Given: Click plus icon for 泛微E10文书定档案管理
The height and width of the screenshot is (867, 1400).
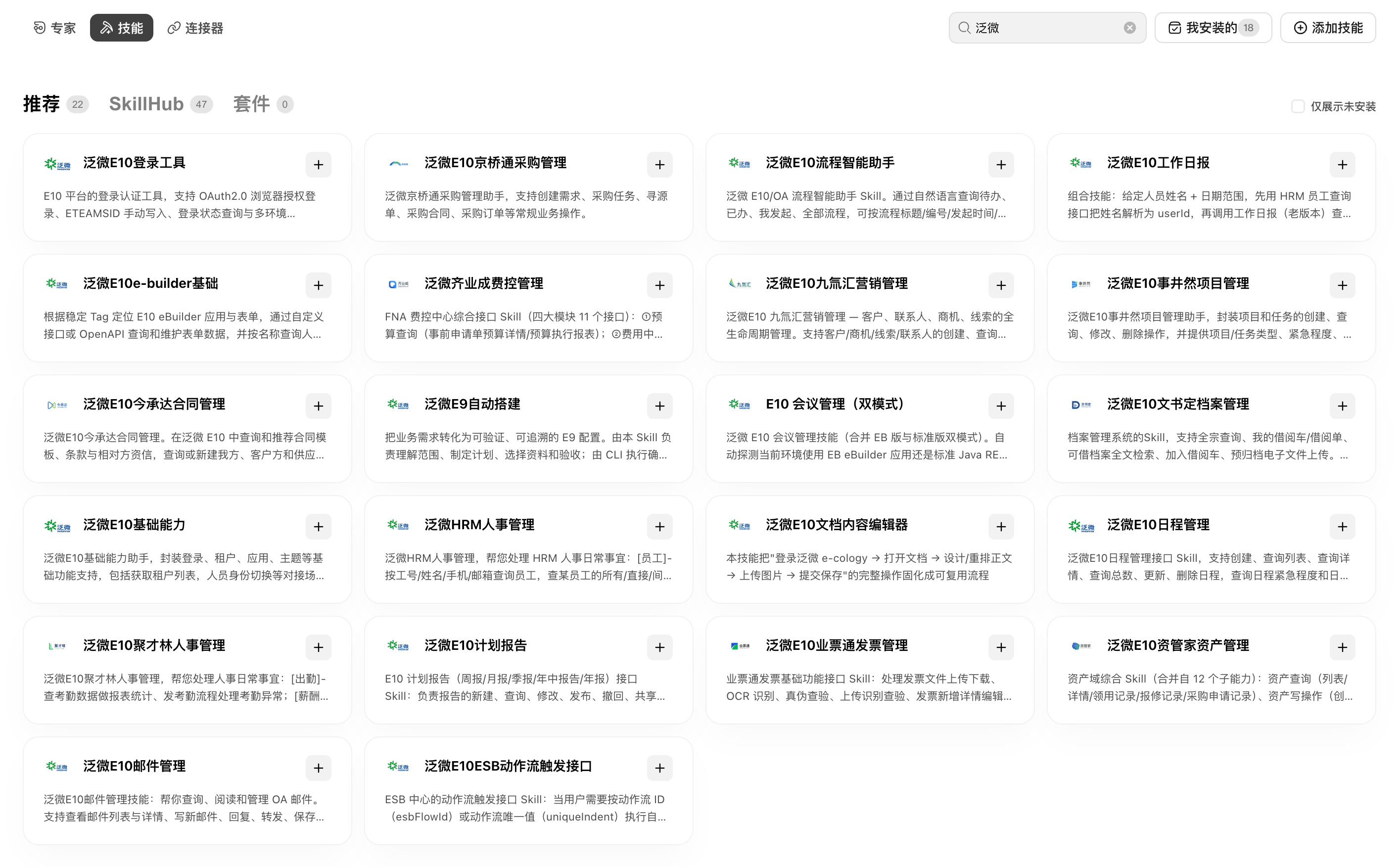Looking at the screenshot, I should pos(1342,406).
